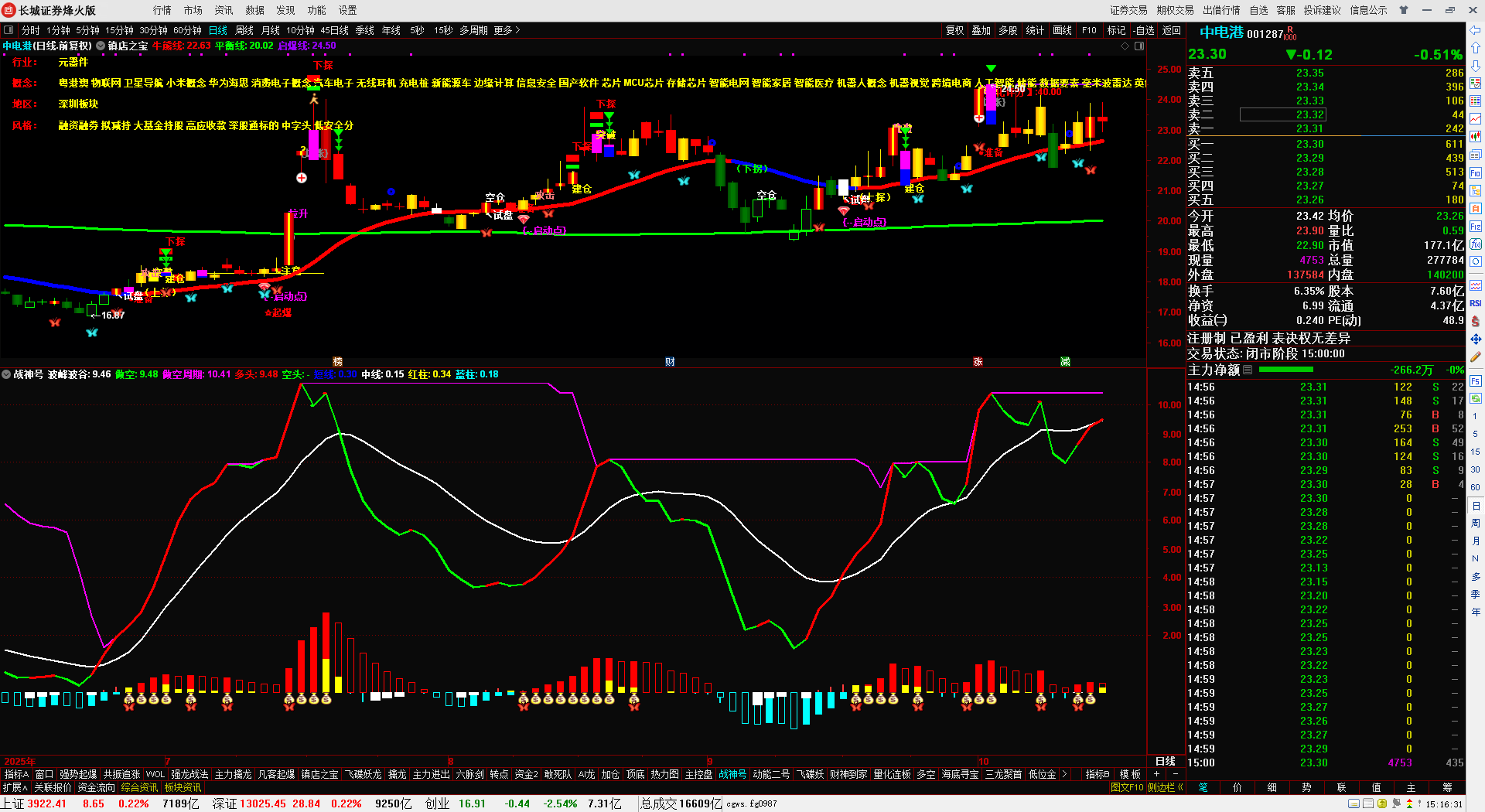The height and width of the screenshot is (812, 1485).
Task: Click the 返回 return button
Action: 1172,30
